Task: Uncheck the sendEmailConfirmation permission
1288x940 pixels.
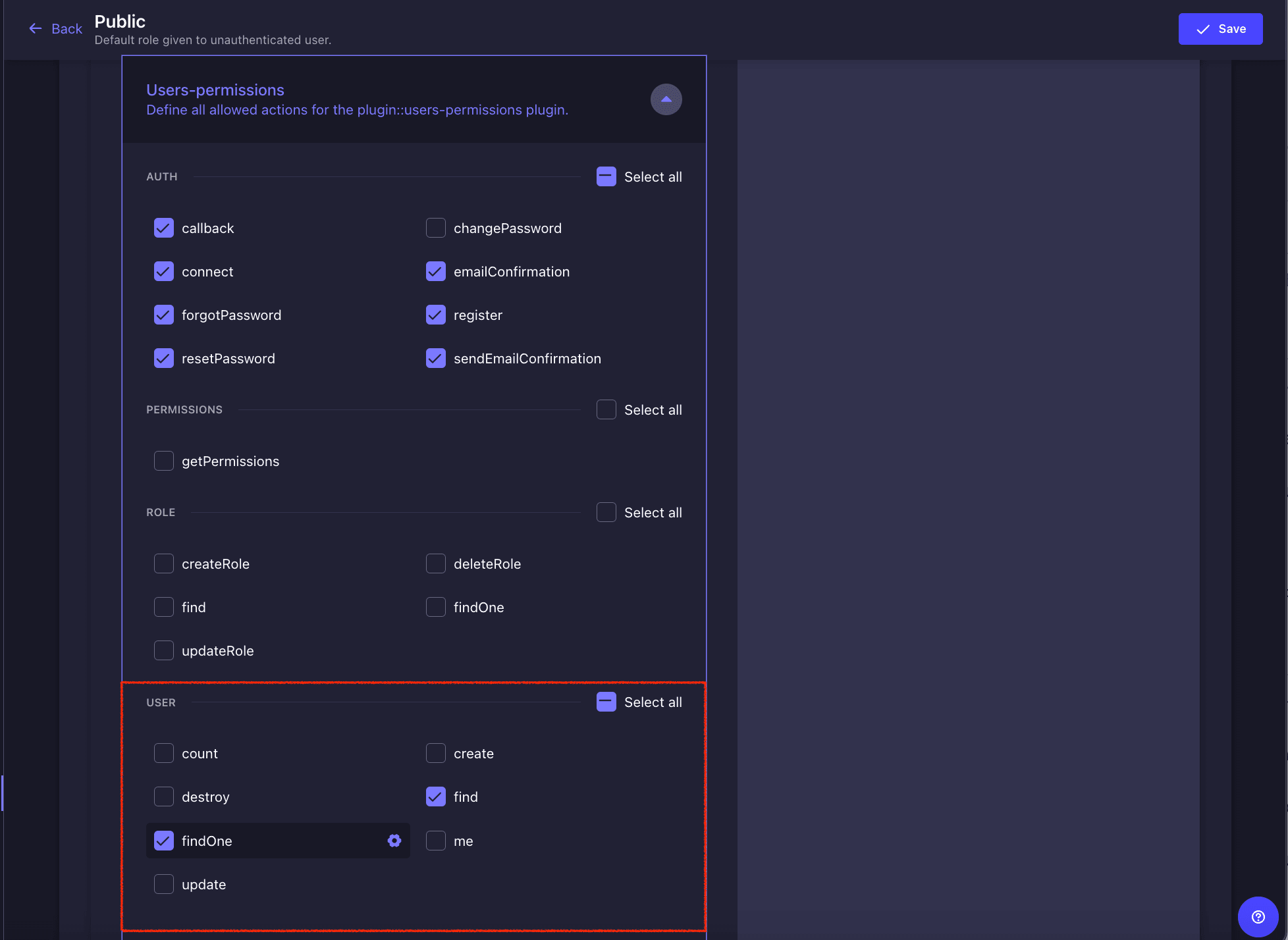Action: coord(435,358)
